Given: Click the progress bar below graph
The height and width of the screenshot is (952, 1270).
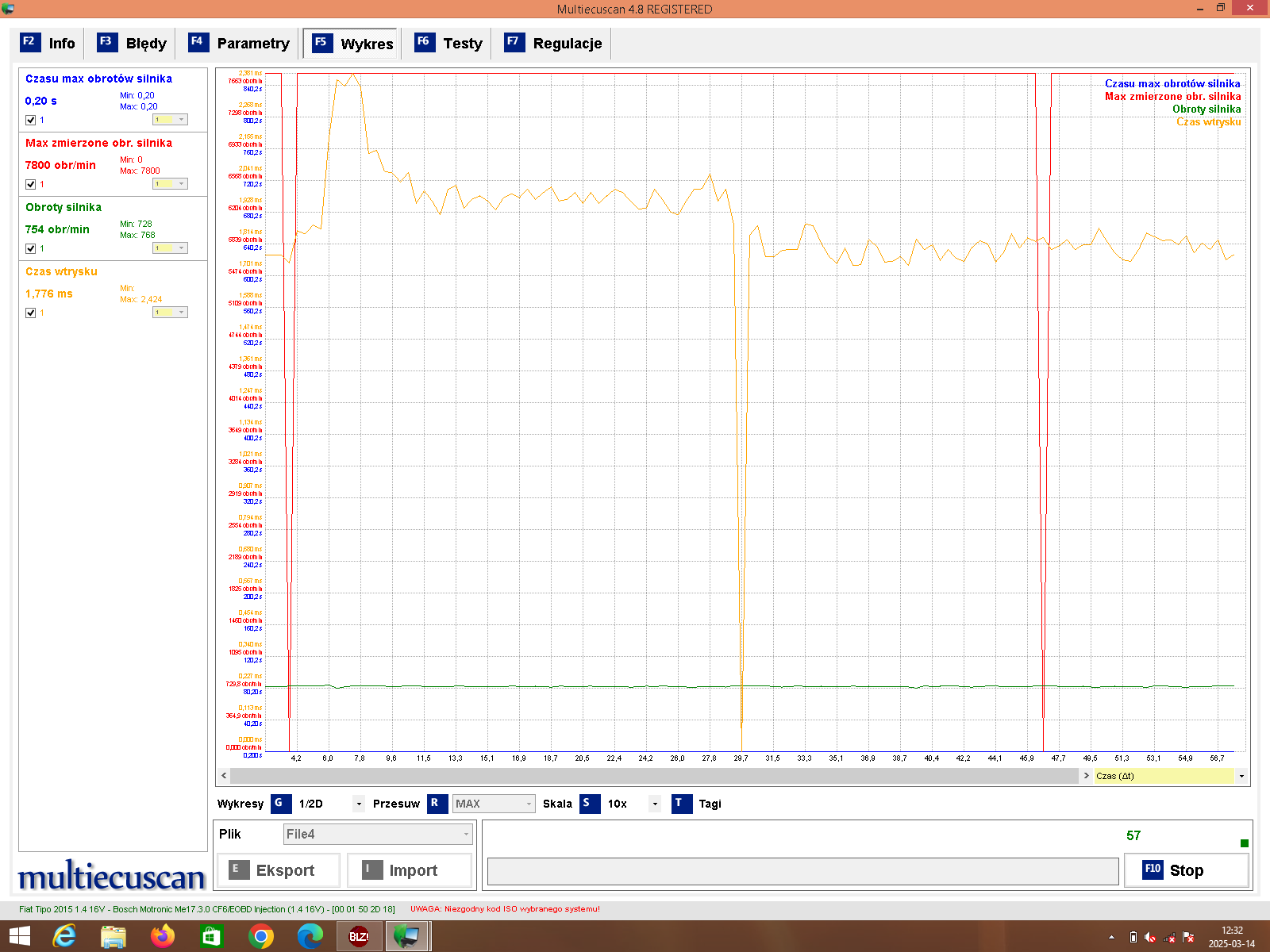Looking at the screenshot, I should [x=802, y=870].
